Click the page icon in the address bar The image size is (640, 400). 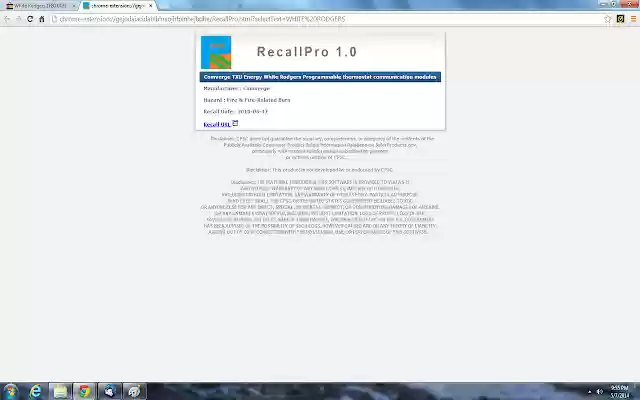(54, 19)
